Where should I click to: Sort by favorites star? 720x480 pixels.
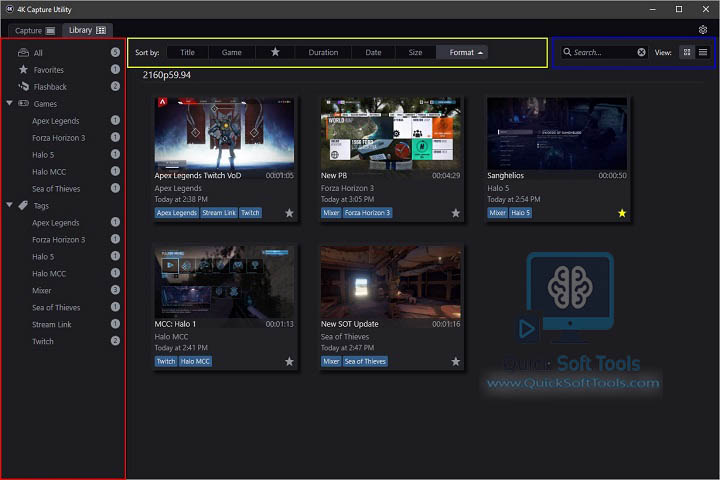tap(275, 52)
